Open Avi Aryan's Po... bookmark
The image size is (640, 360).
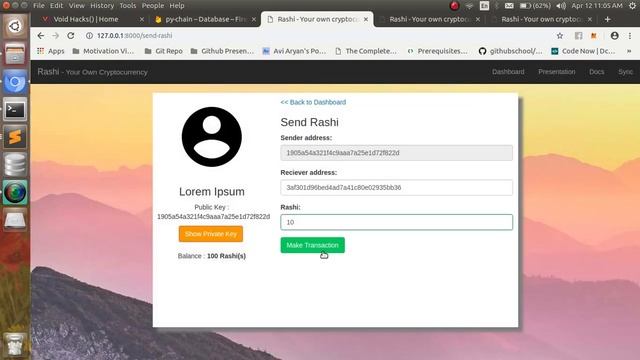[294, 51]
